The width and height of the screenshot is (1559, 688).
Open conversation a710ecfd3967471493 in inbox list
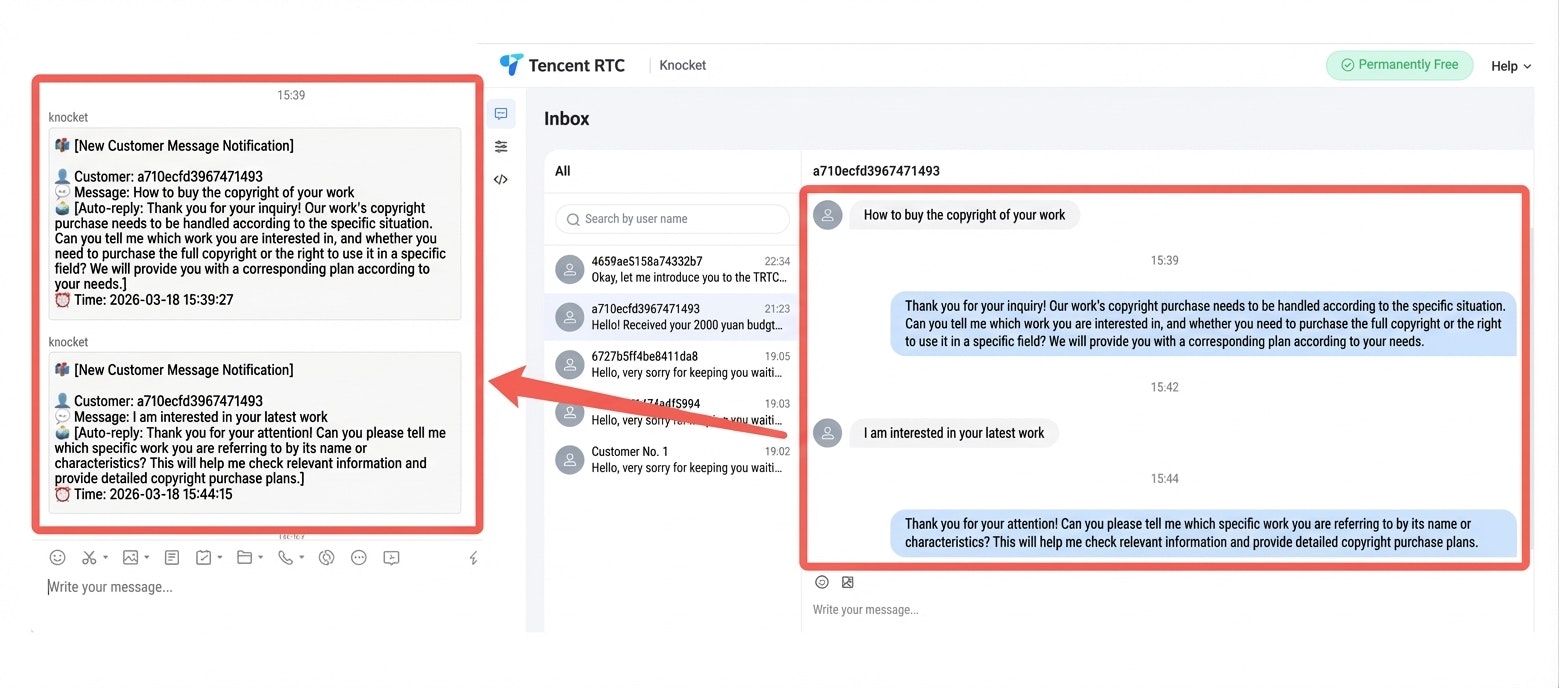[x=673, y=316]
